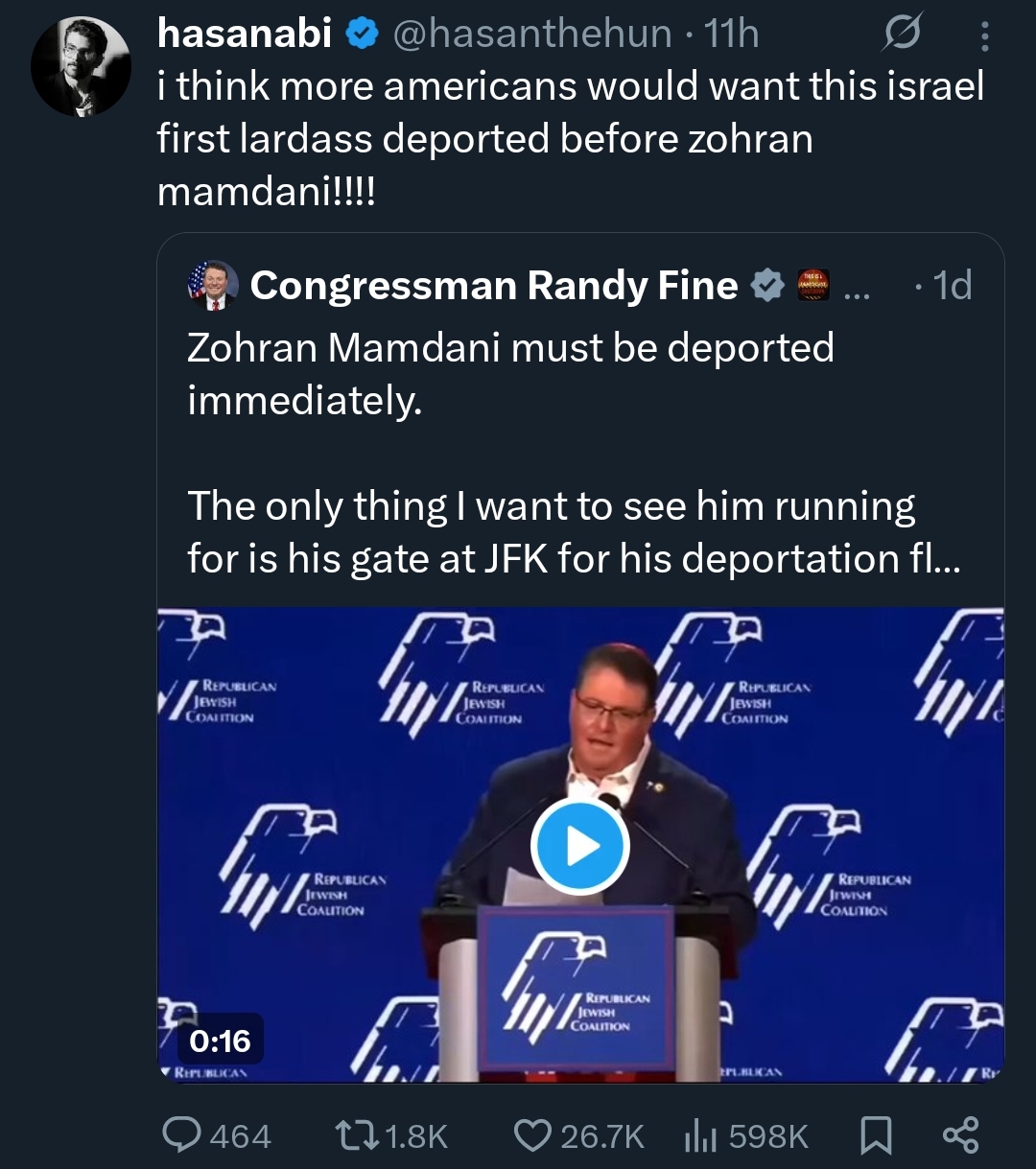Click the 11h post timestamp

pos(731,35)
